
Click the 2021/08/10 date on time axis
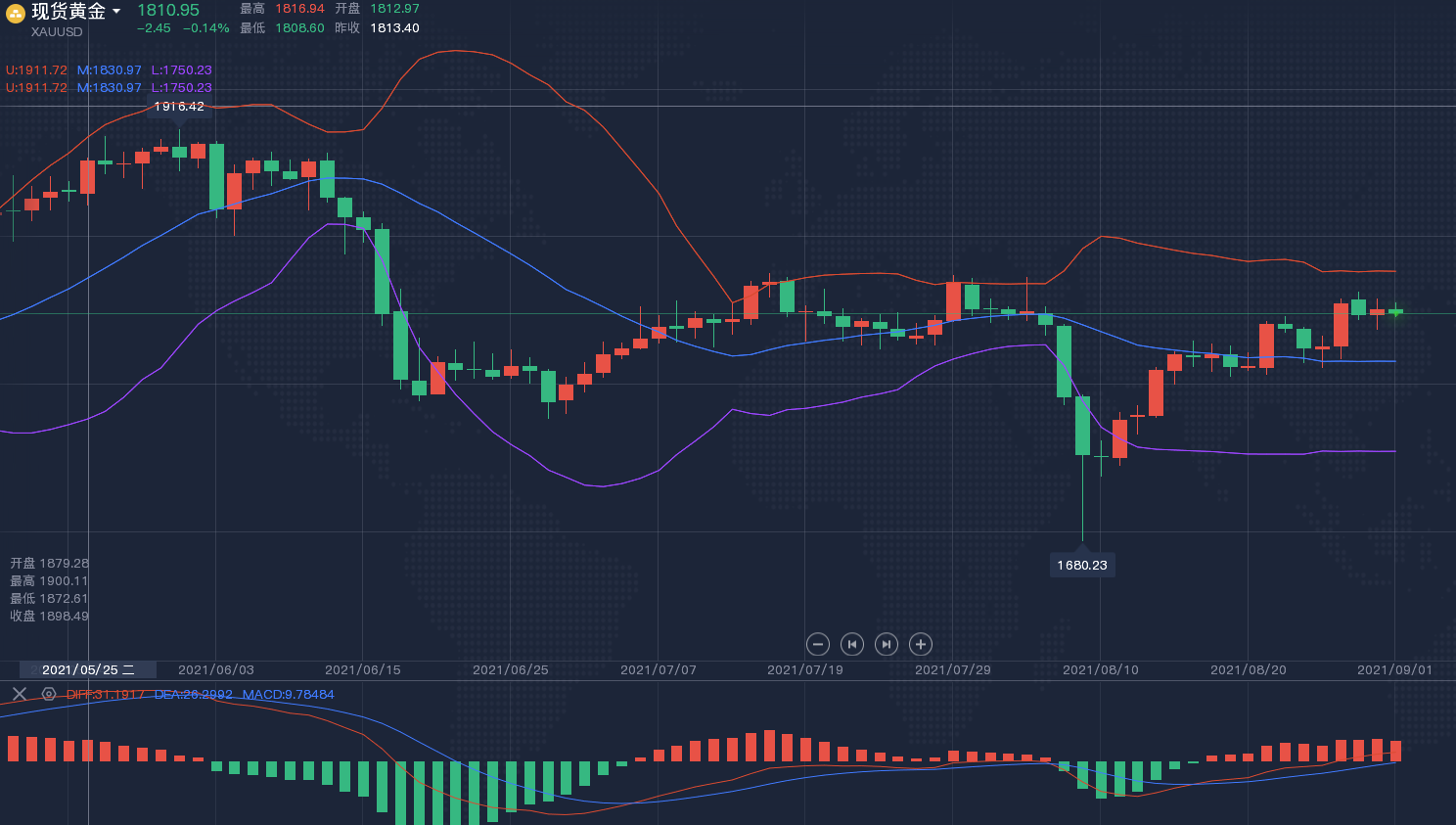(x=1101, y=670)
